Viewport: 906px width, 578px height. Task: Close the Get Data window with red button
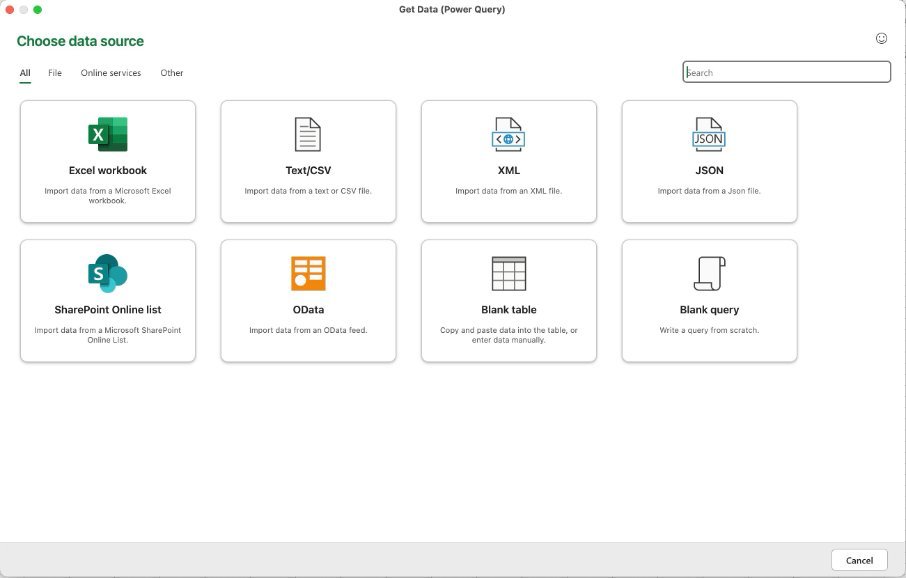9,9
